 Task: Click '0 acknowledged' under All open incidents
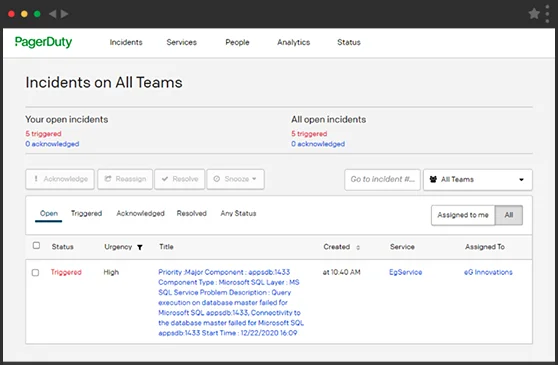pyautogui.click(x=318, y=144)
